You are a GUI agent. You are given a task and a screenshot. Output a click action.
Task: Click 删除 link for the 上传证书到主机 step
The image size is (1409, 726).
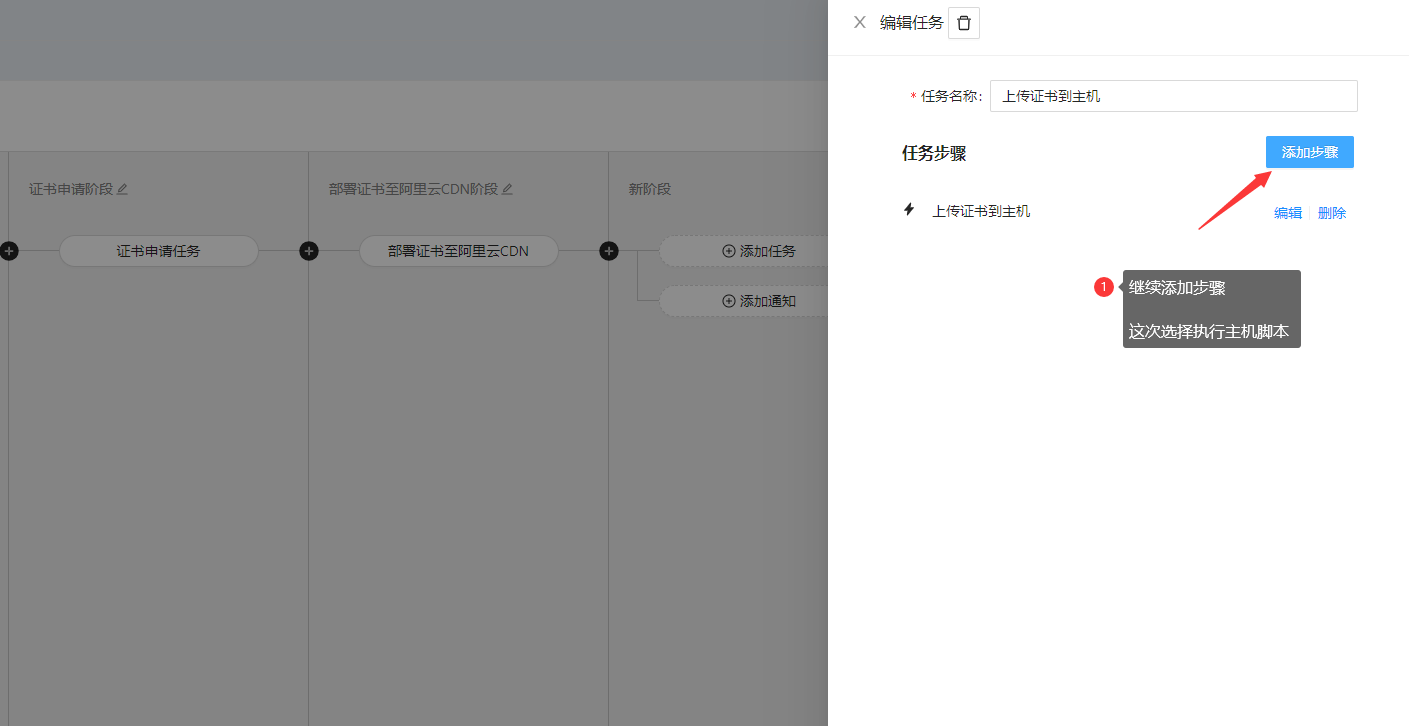(x=1332, y=213)
